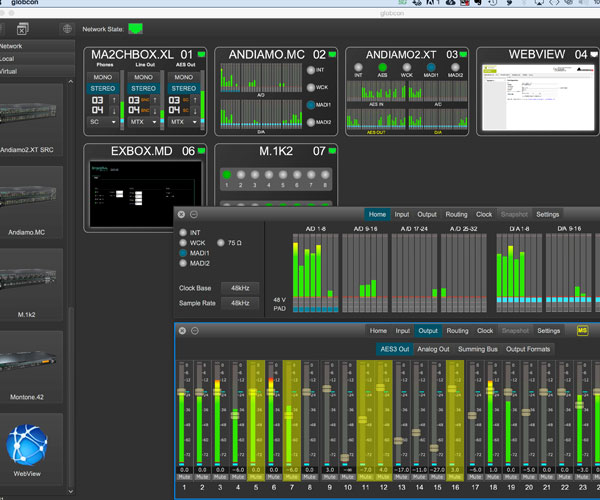
Task: Open Clock tab in the AES3 Out panel
Action: click(485, 331)
